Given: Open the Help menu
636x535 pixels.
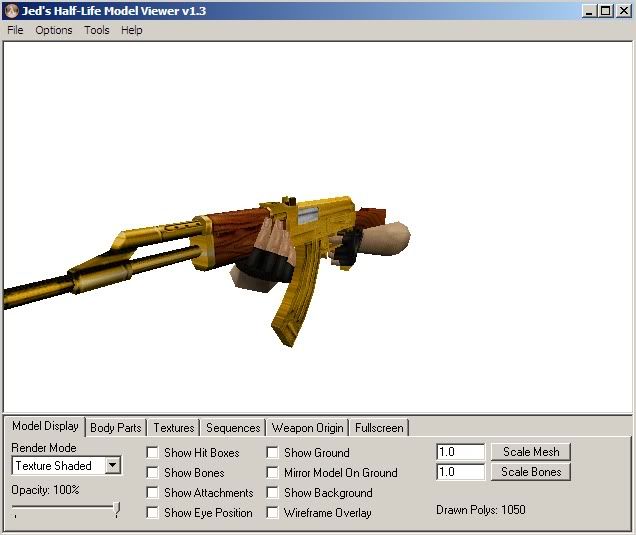Looking at the screenshot, I should (x=131, y=30).
